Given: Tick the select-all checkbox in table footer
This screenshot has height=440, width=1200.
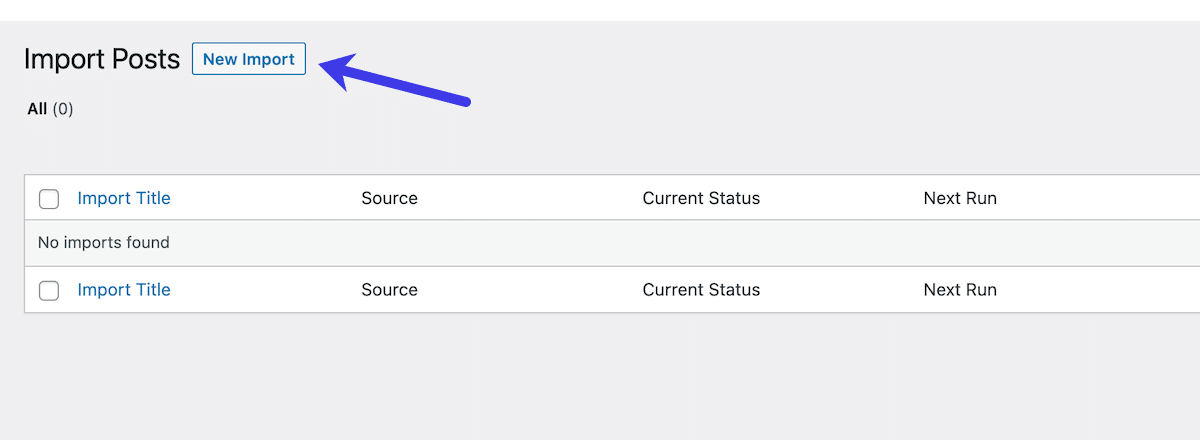Looking at the screenshot, I should tap(49, 291).
